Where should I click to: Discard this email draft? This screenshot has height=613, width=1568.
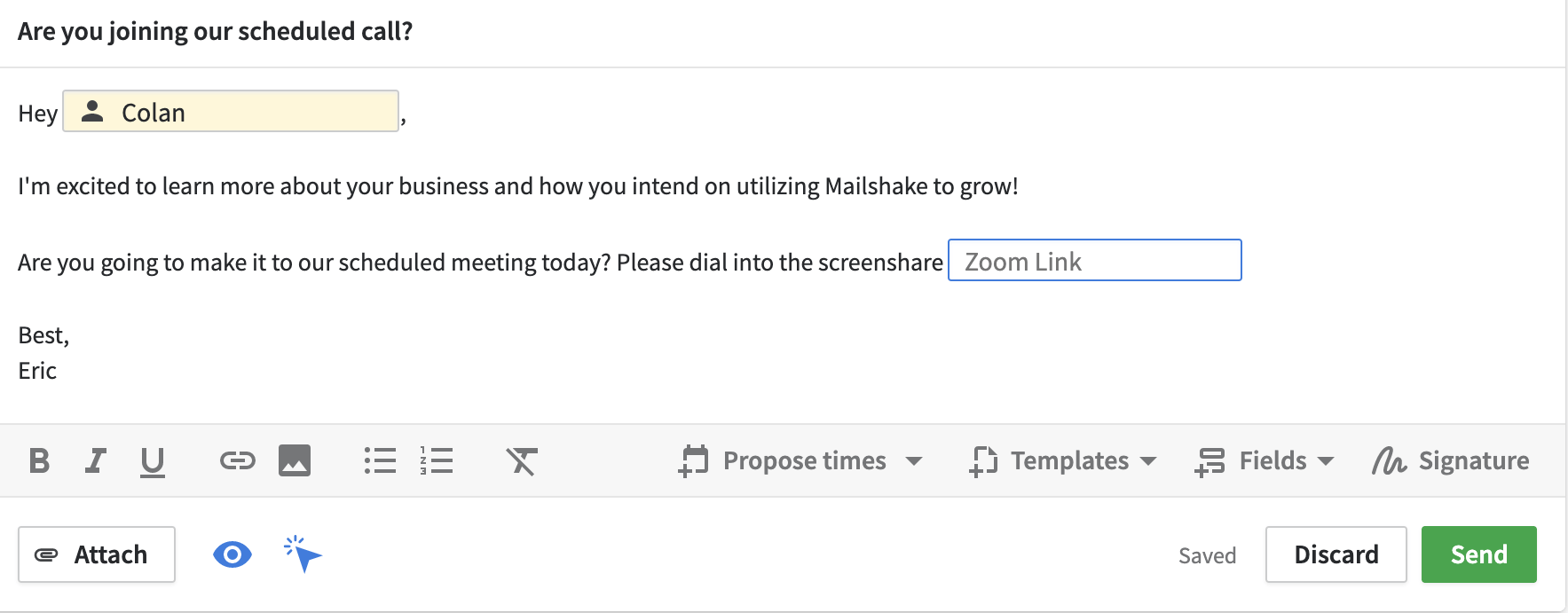pyautogui.click(x=1336, y=555)
